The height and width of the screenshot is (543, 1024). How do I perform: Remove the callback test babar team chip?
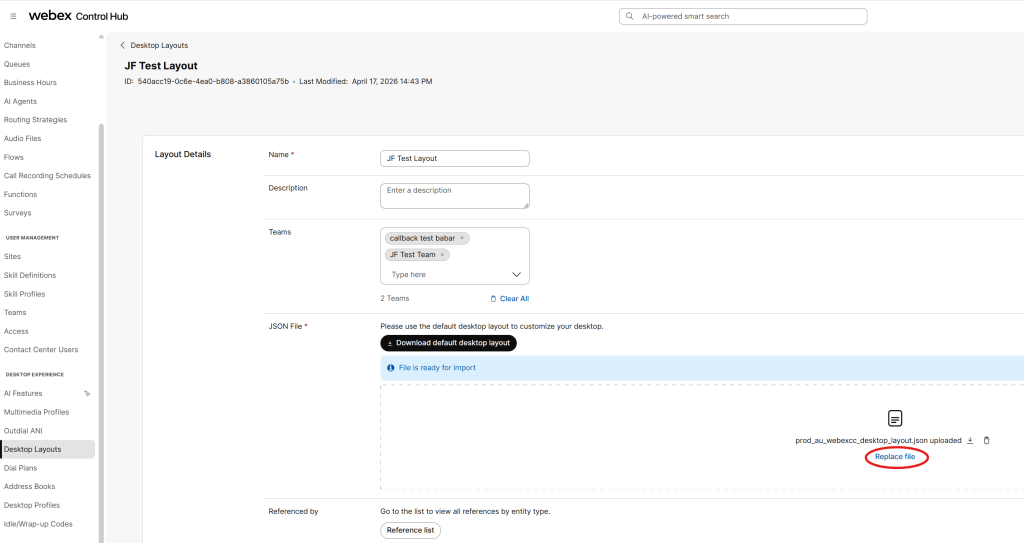click(x=462, y=238)
